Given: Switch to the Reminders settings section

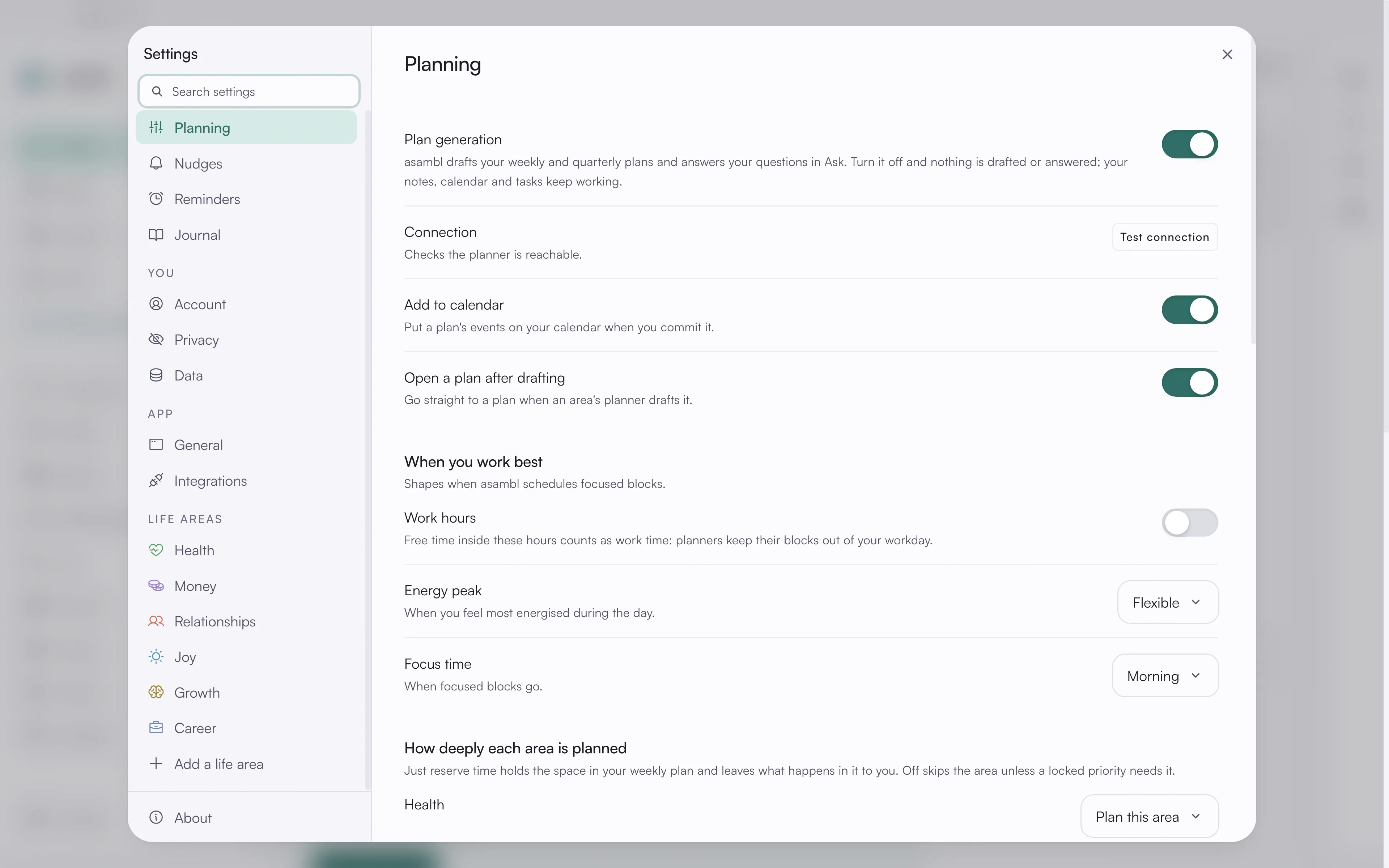Looking at the screenshot, I should 246,199.
